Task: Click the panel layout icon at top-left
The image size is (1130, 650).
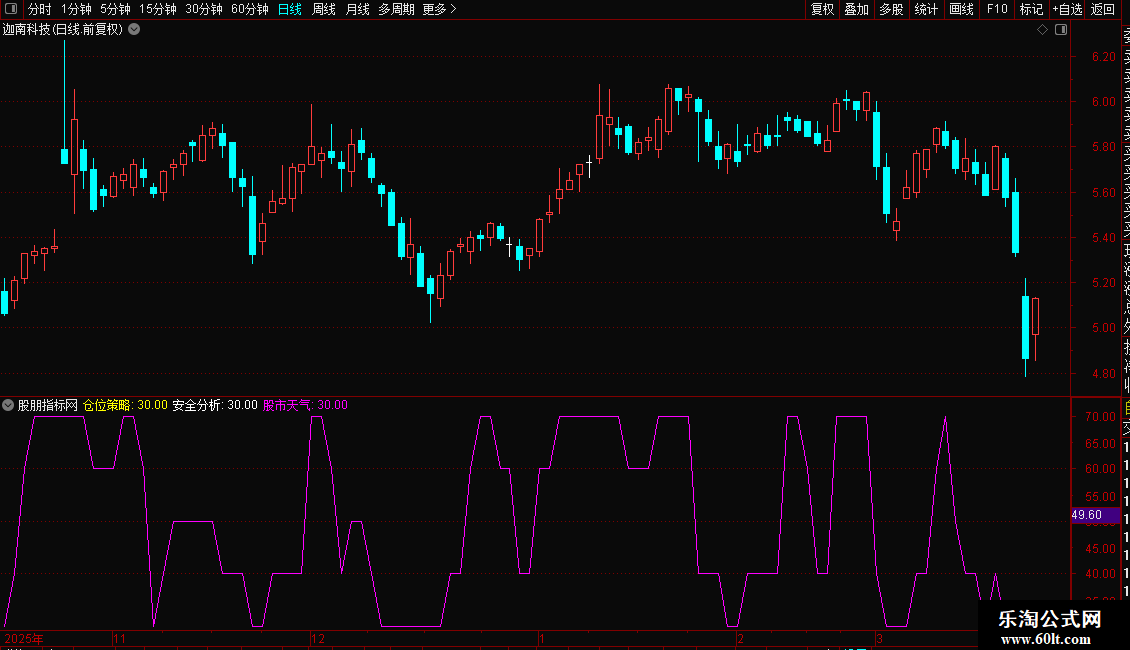Action: point(11,9)
